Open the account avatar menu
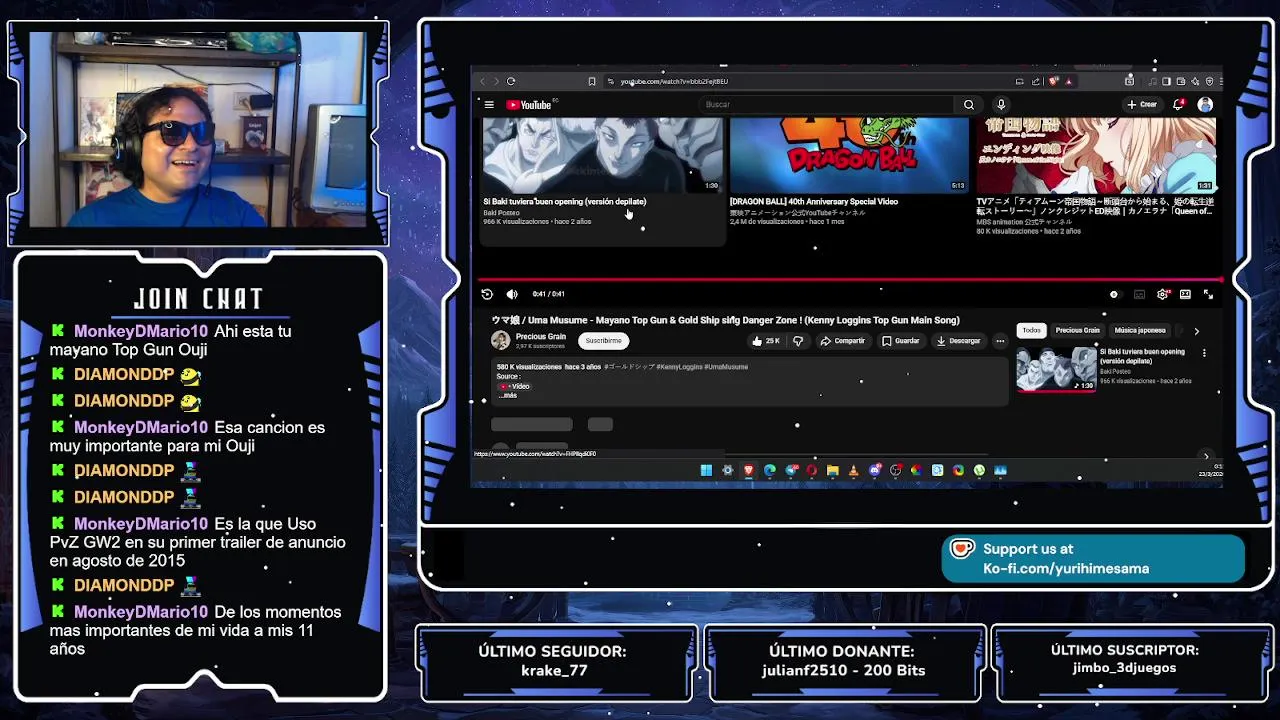1280x720 pixels. [1205, 104]
